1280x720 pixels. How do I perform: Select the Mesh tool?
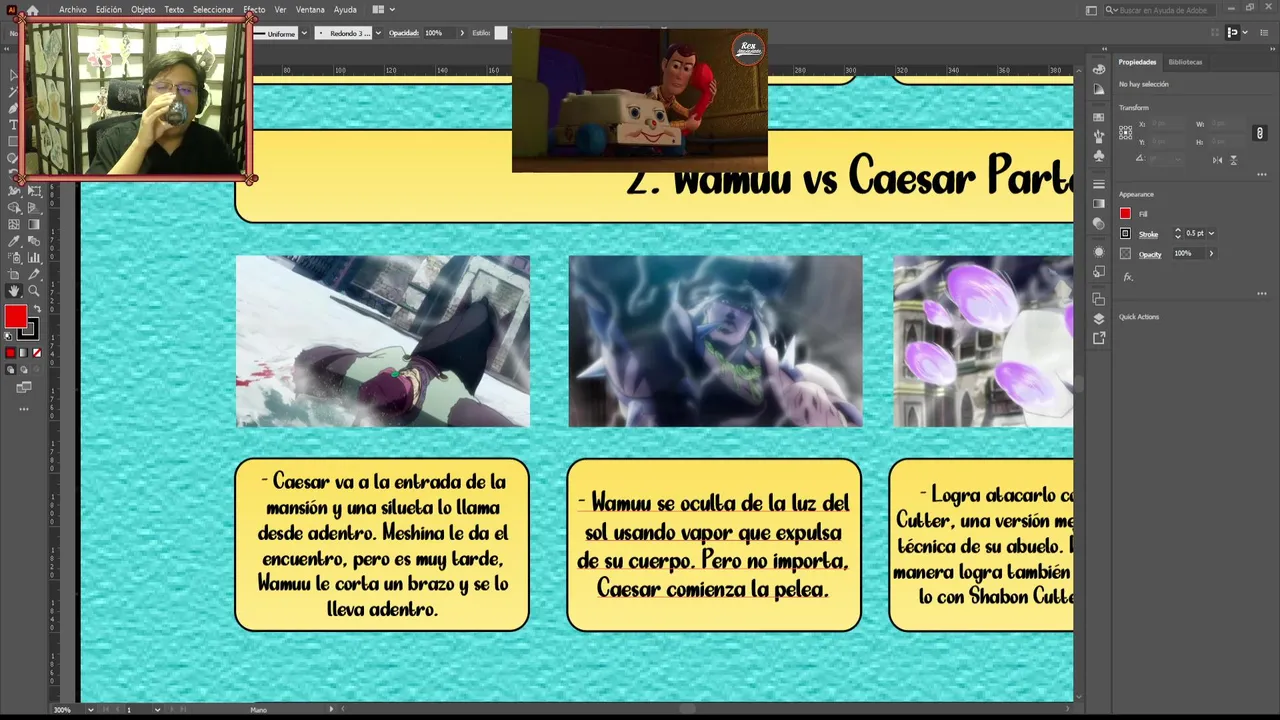14,224
